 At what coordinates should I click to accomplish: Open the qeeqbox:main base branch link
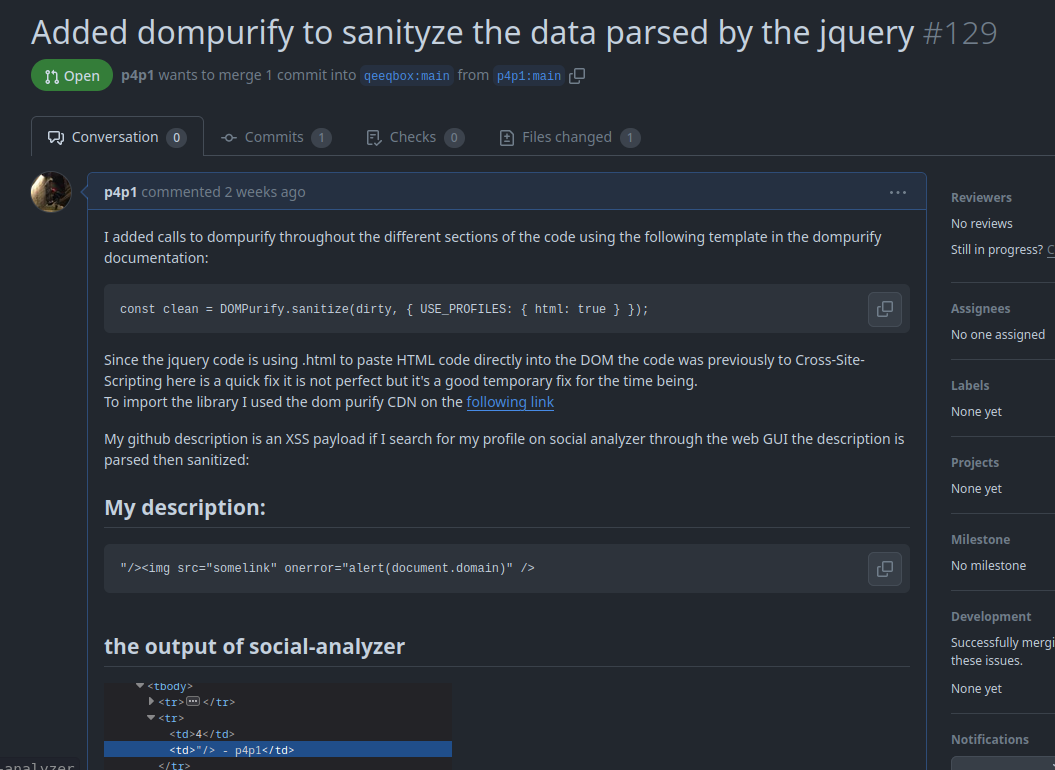pos(406,76)
